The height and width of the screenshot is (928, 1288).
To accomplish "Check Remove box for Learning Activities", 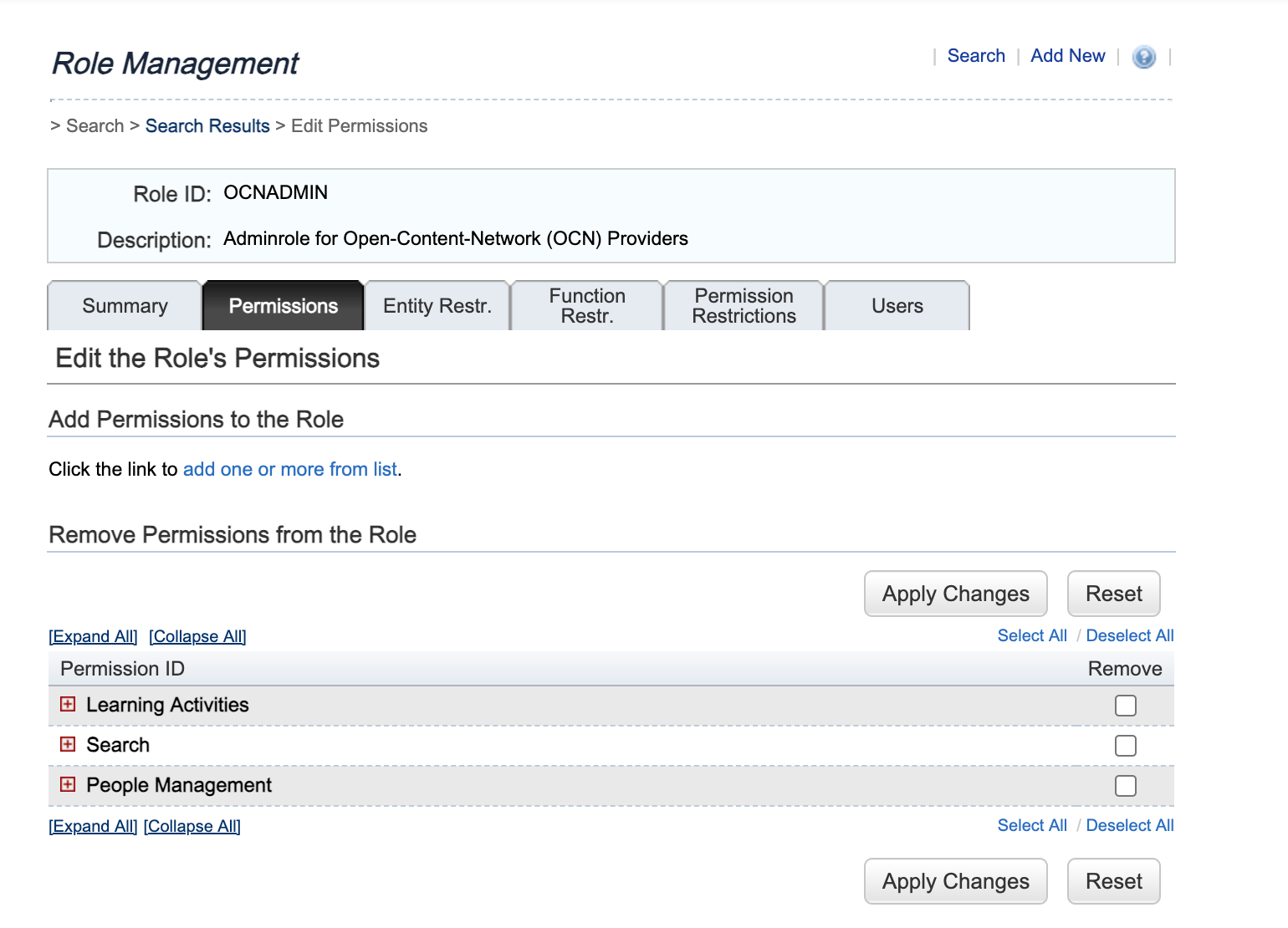I will click(1125, 706).
